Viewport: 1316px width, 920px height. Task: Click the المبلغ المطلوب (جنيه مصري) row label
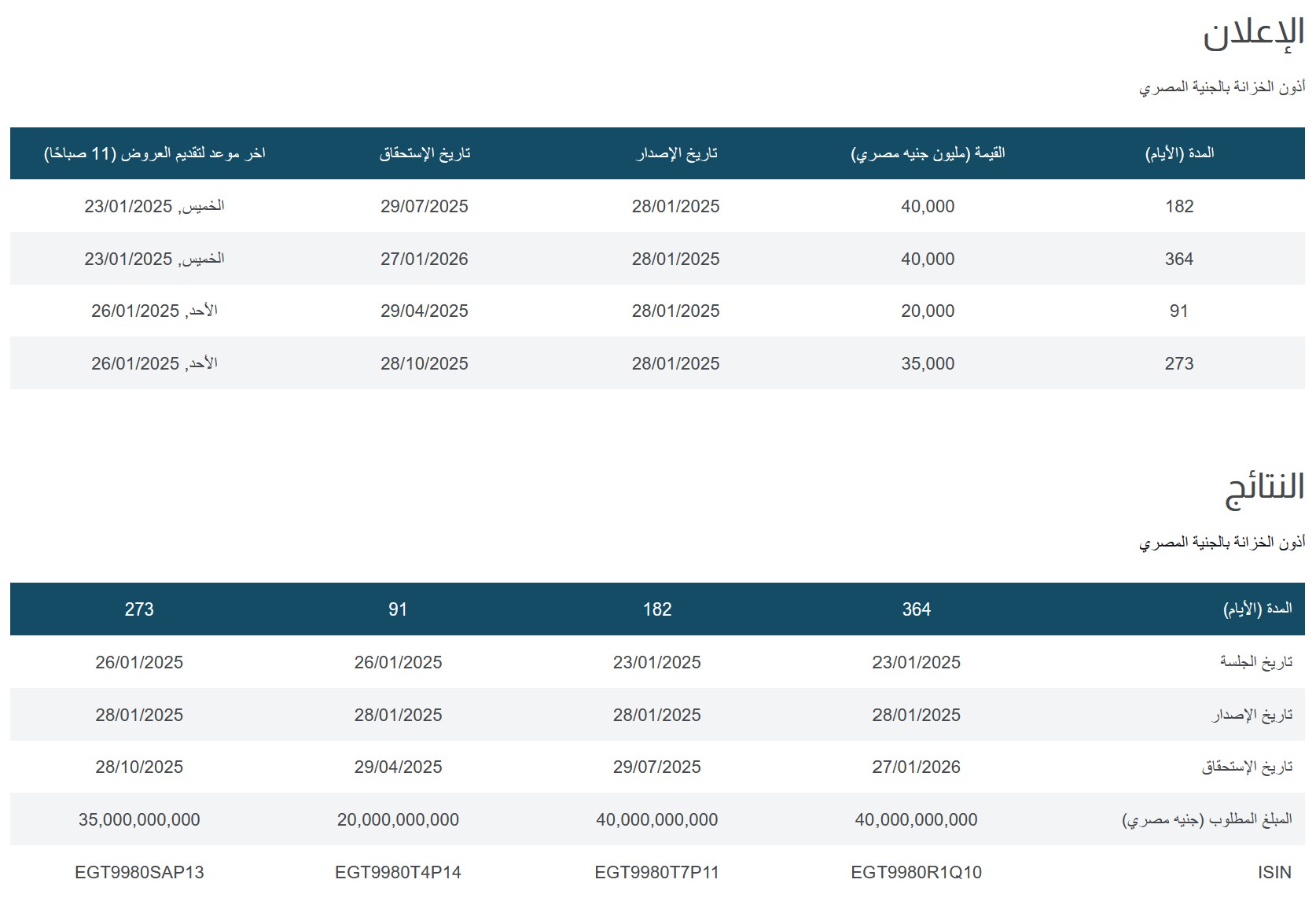(x=1208, y=819)
